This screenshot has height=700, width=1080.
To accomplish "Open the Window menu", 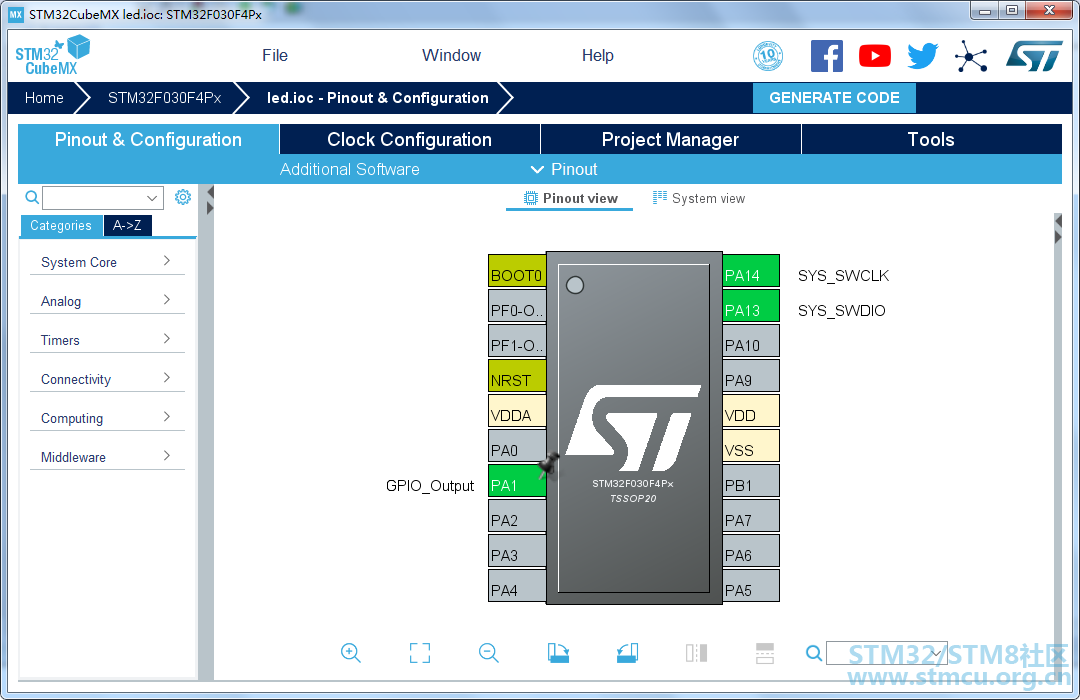I will (451, 56).
